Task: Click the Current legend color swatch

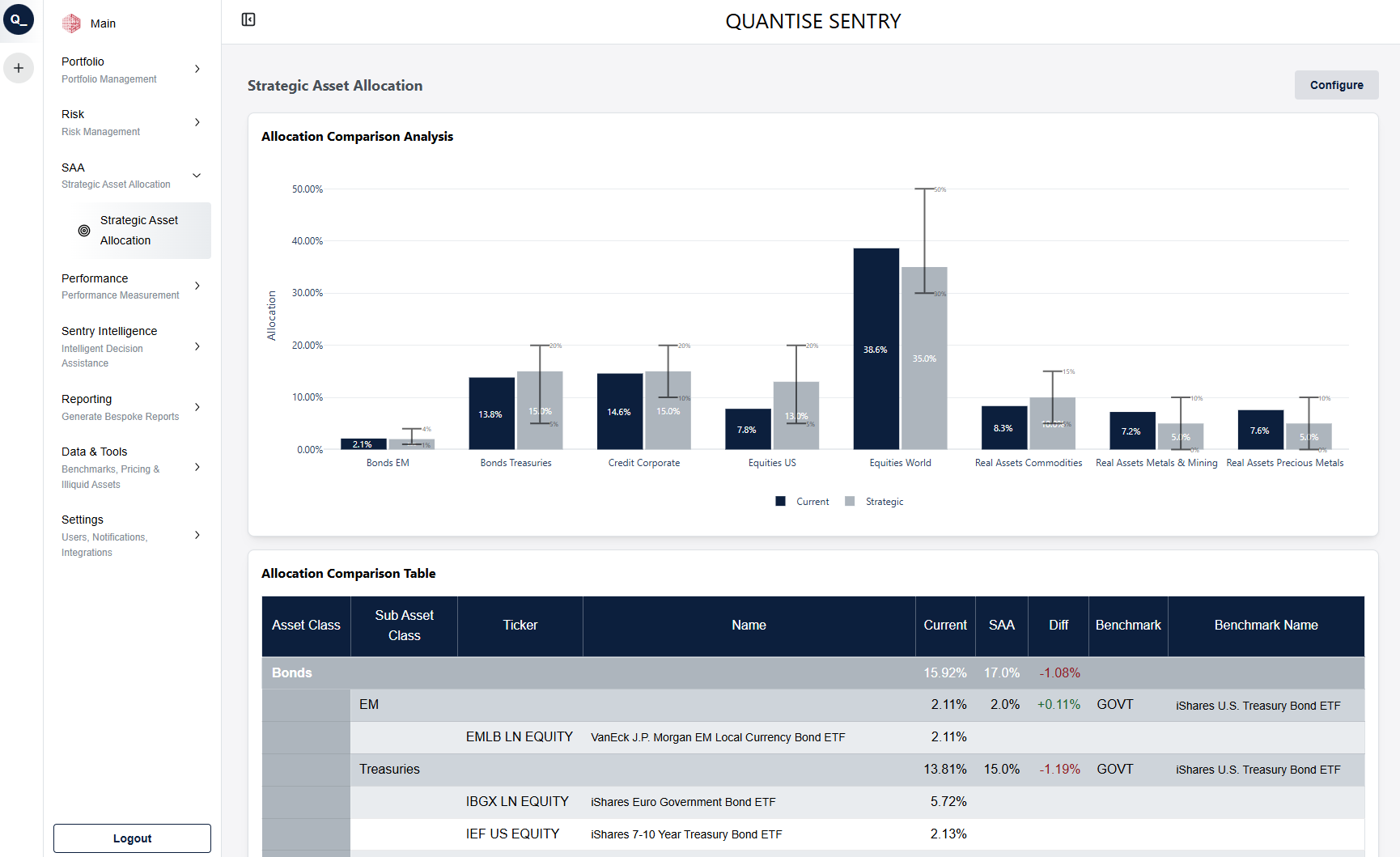Action: (779, 501)
